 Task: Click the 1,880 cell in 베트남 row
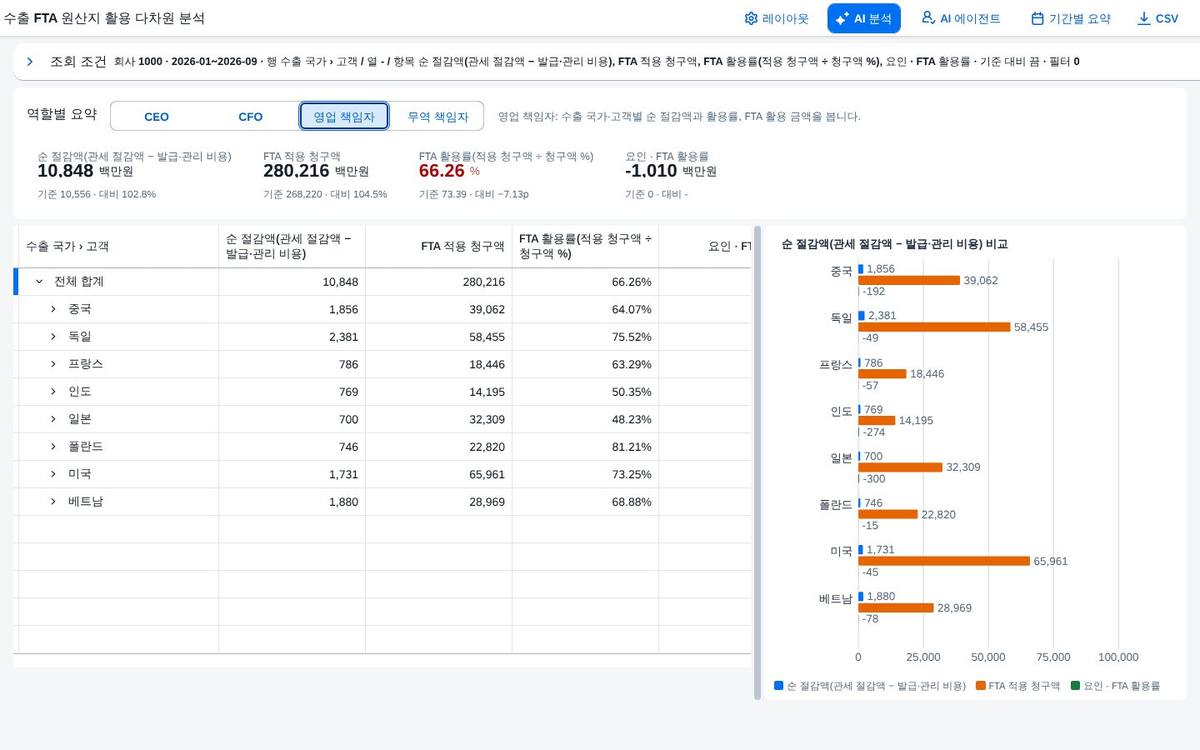[292, 502]
